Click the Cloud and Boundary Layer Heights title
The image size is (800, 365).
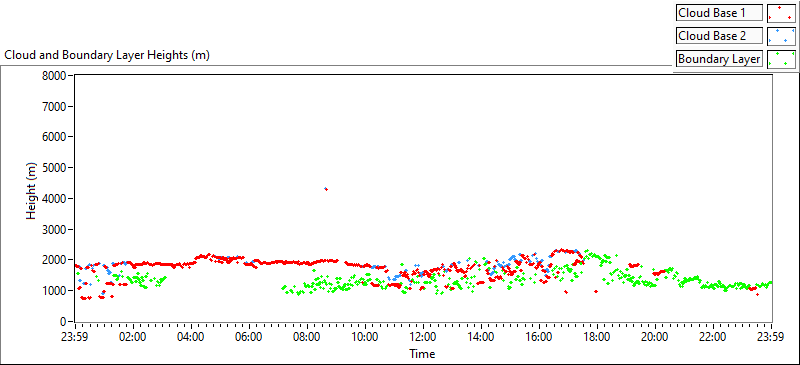(107, 55)
